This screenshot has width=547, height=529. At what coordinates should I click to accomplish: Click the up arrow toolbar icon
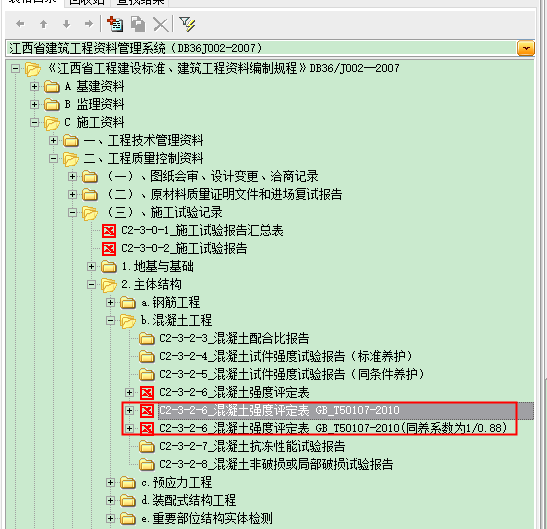43,24
